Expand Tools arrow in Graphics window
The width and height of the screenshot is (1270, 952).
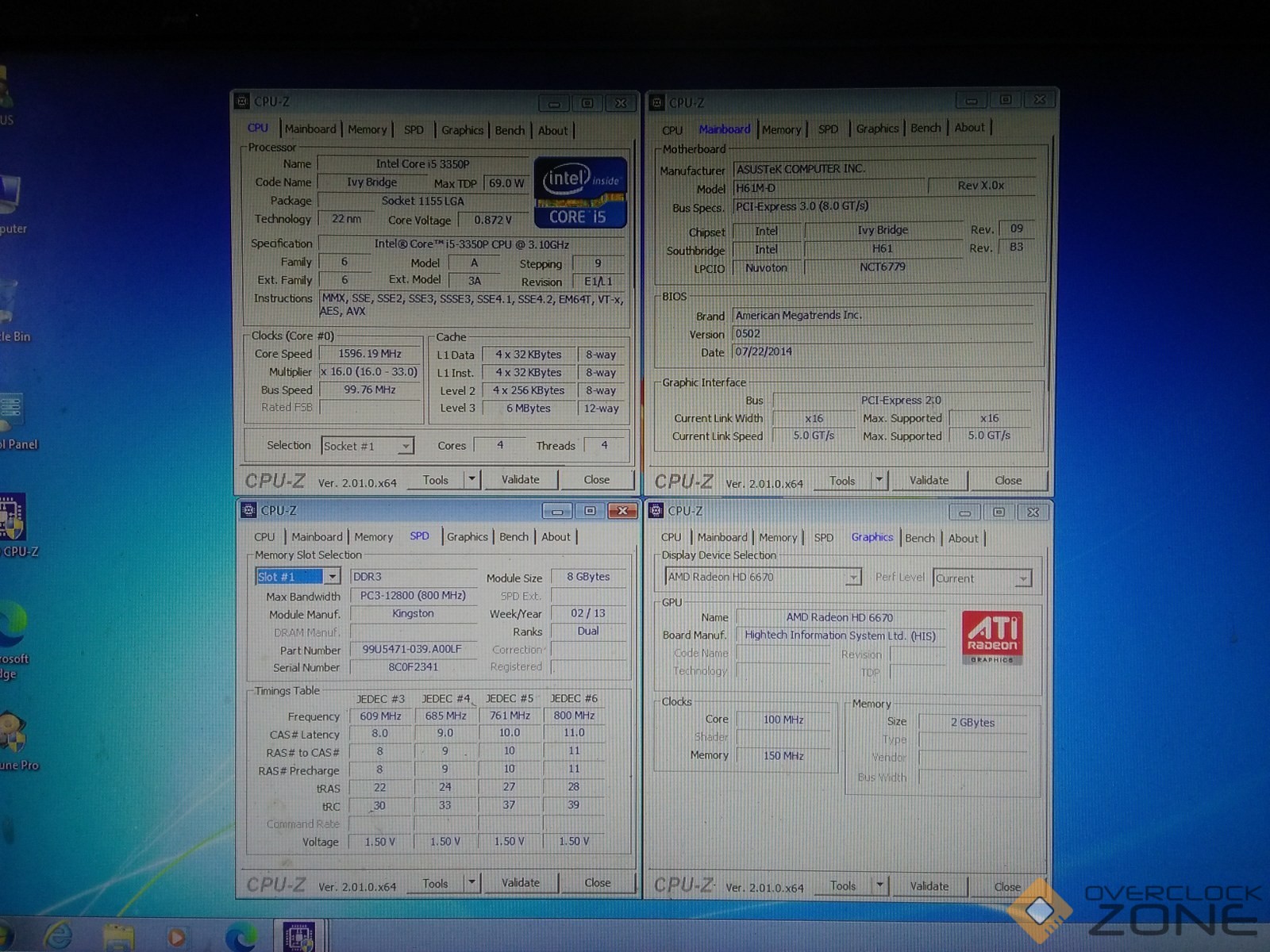point(879,885)
